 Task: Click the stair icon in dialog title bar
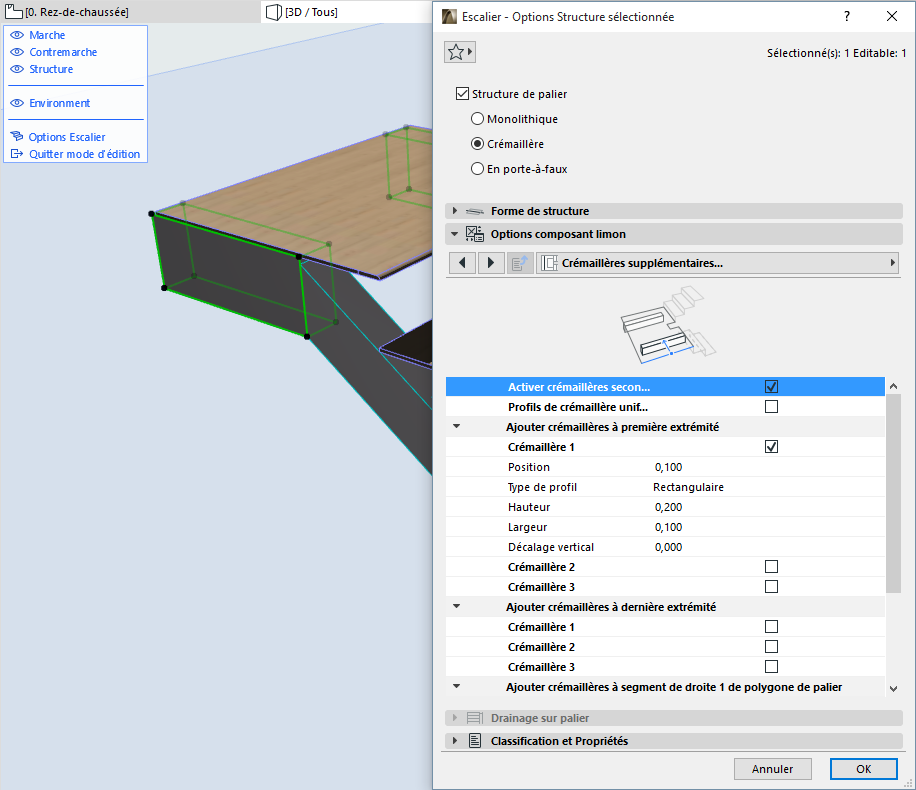[449, 16]
